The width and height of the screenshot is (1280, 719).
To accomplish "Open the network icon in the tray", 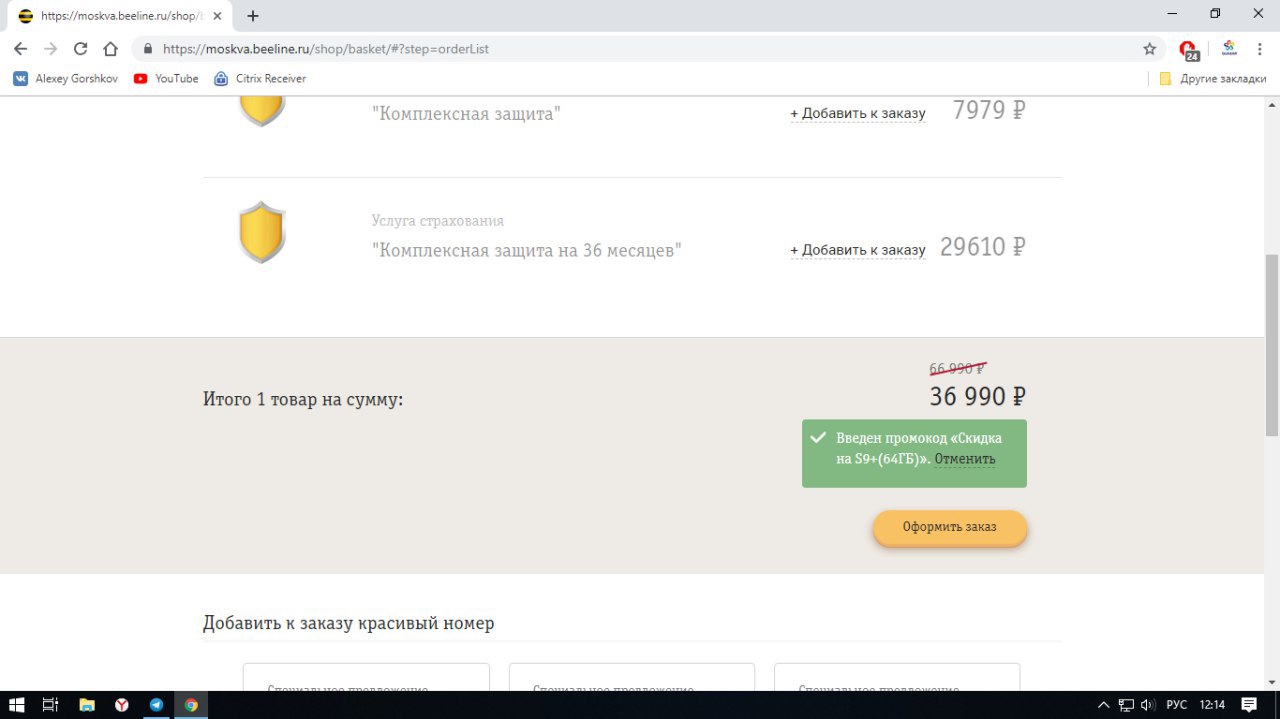I will [x=1126, y=704].
